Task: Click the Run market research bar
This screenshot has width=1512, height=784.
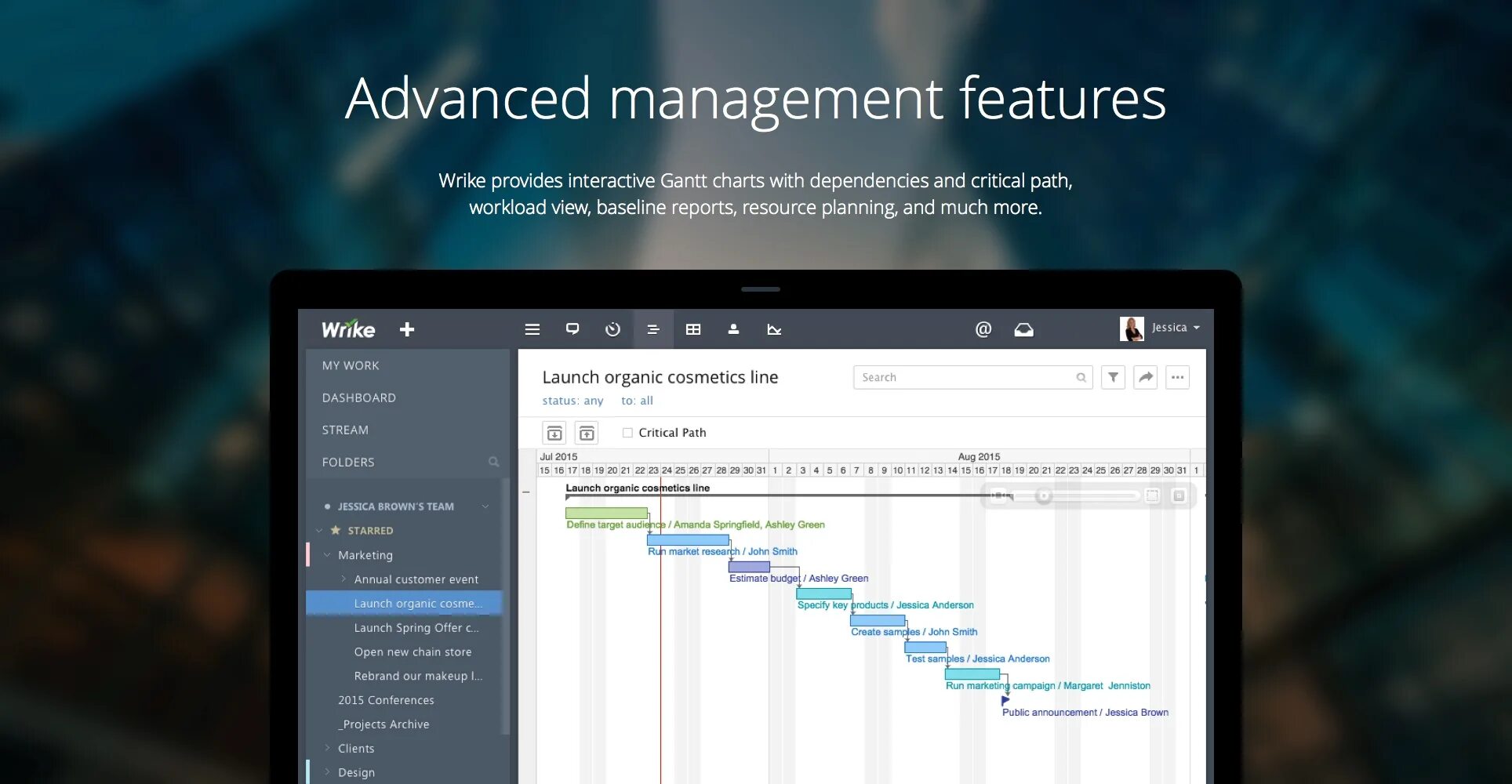Action: [688, 540]
